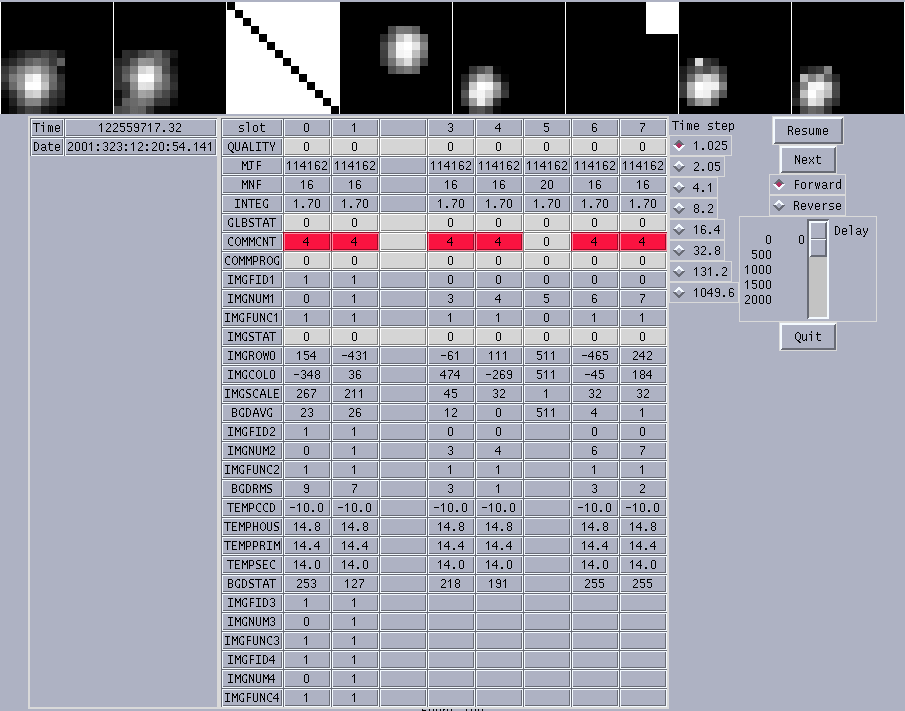
Task: Choose the 16.4 time step
Action: click(697, 230)
